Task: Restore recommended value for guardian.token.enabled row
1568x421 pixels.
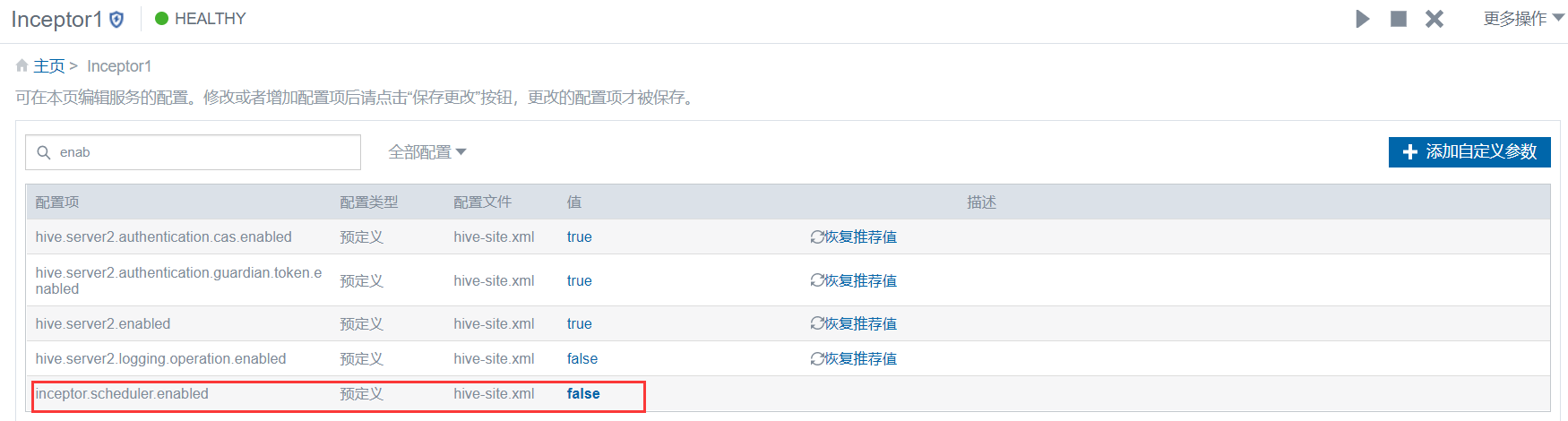Action: [854, 280]
